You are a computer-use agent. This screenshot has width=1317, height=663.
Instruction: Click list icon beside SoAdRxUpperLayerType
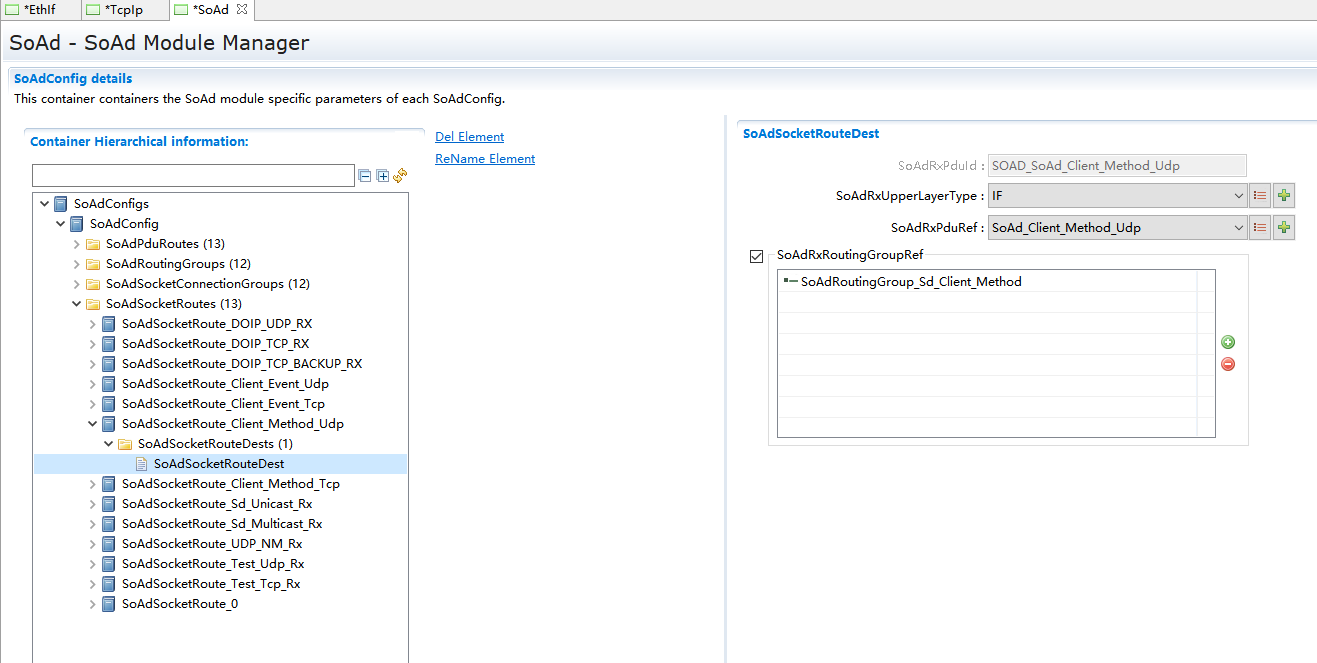[x=1260, y=196]
